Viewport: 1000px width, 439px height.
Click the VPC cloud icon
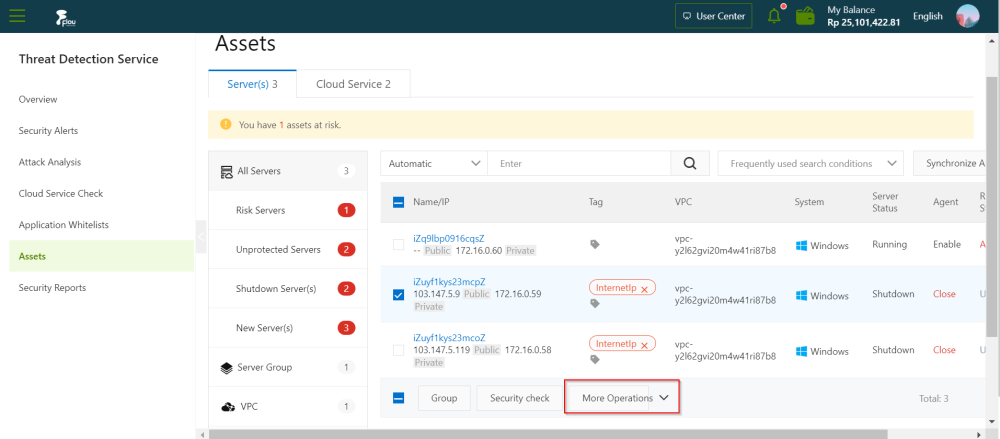[x=228, y=407]
